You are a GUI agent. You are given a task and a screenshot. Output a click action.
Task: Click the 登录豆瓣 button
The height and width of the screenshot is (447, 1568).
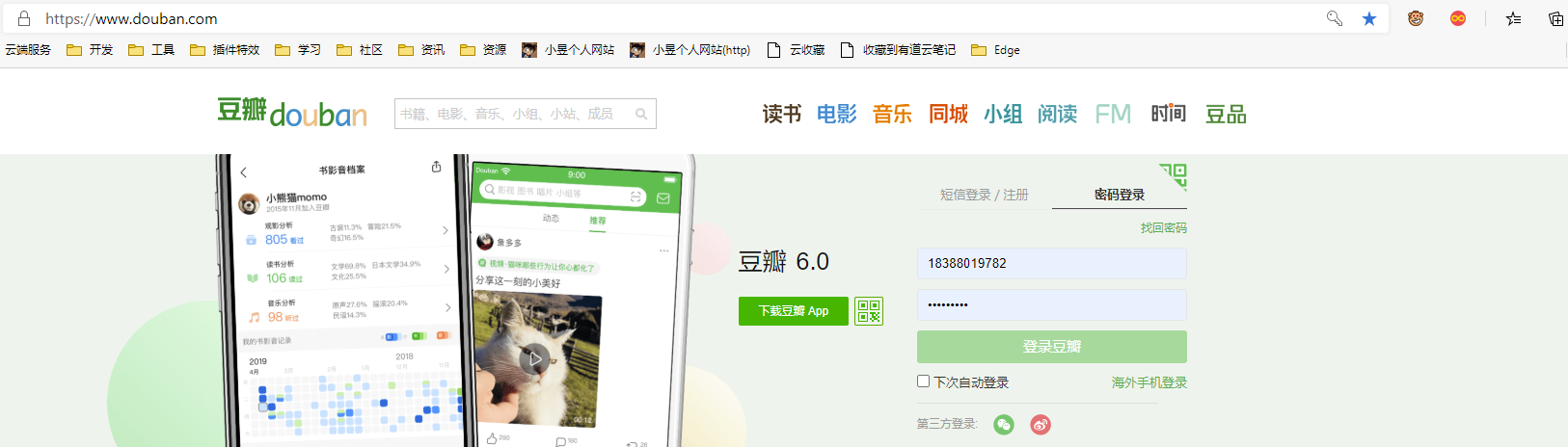pos(1052,347)
